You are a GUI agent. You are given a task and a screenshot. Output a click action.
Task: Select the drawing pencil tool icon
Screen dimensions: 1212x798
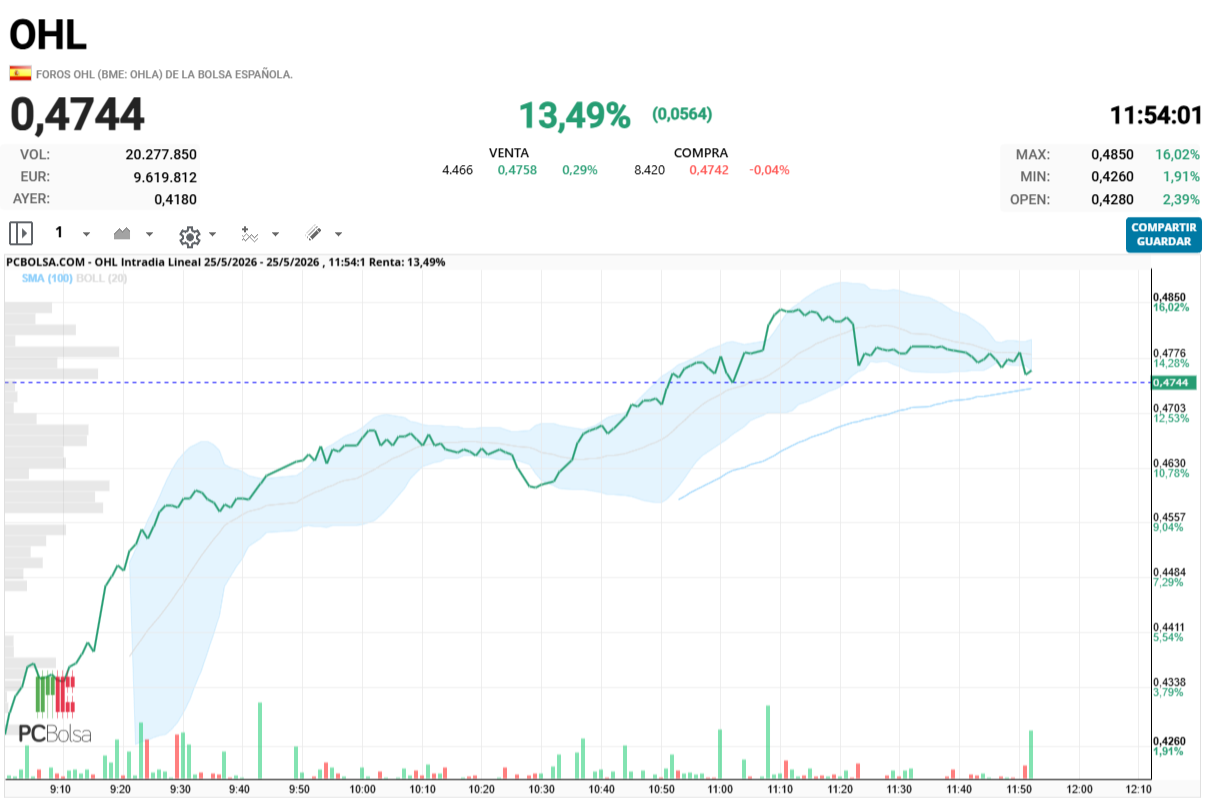(313, 233)
